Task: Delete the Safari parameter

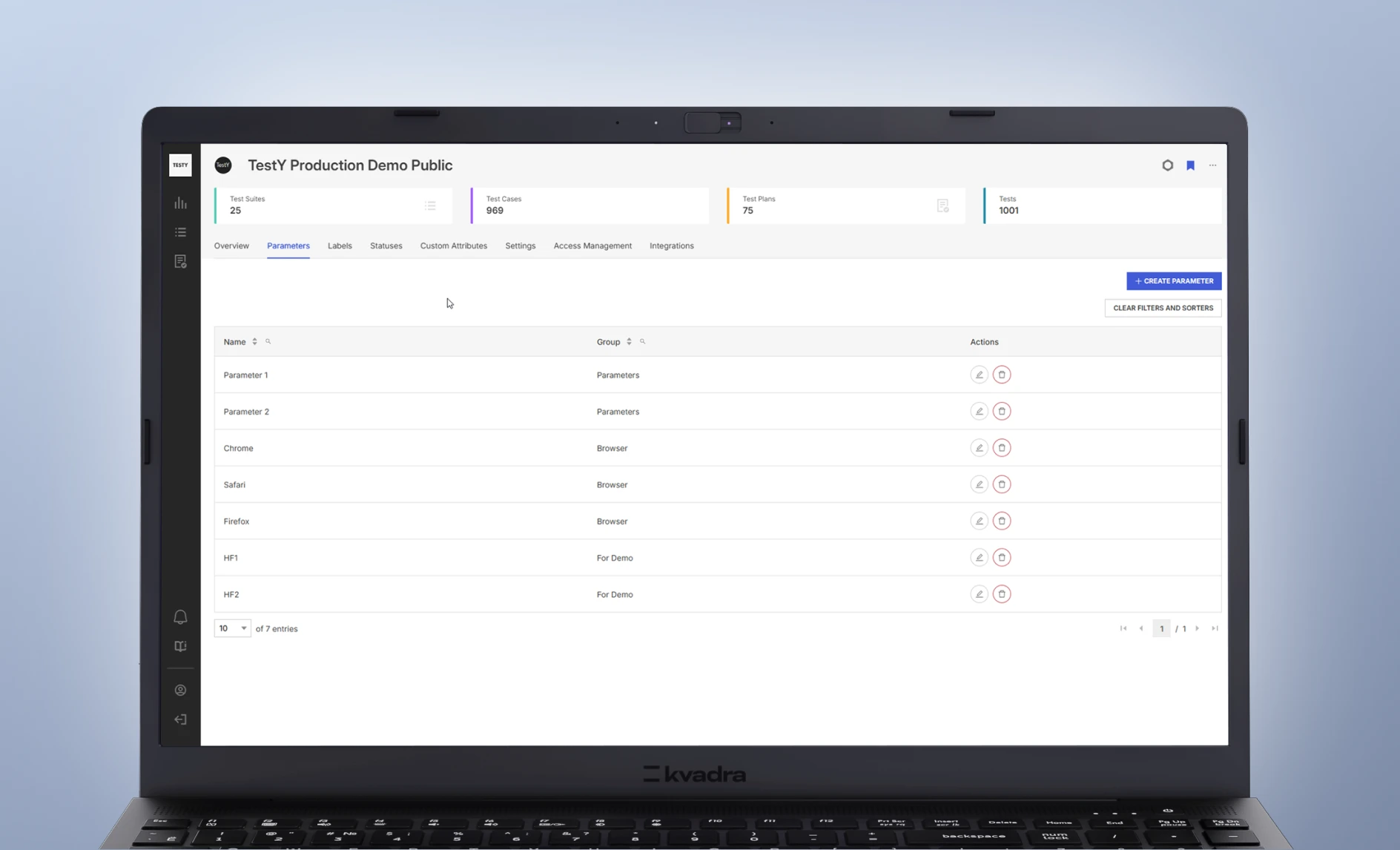Action: click(1002, 484)
